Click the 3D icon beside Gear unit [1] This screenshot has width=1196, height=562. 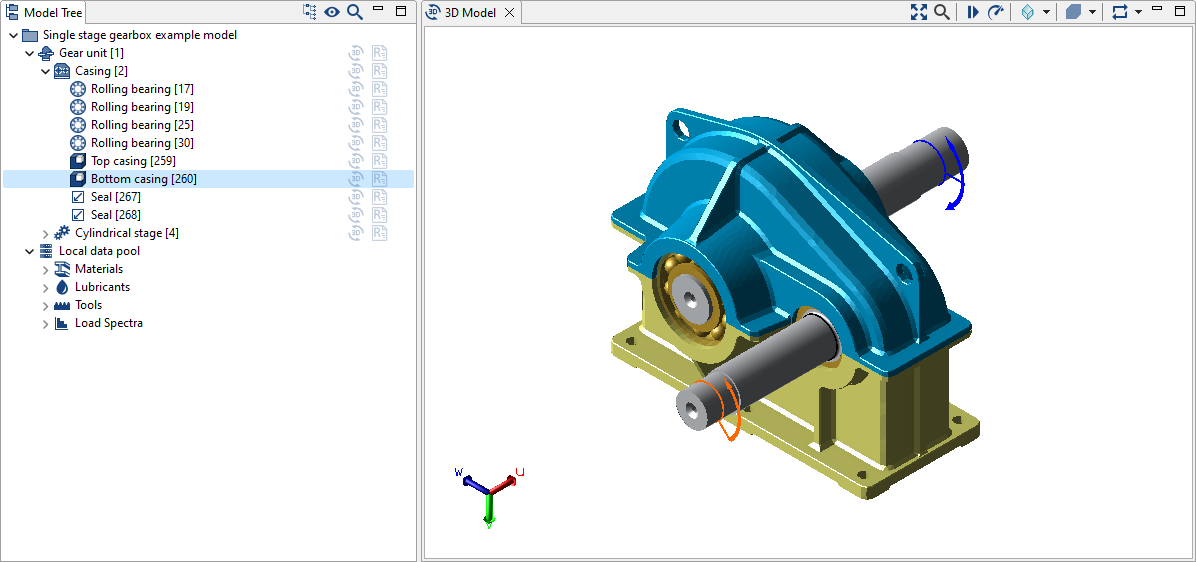tap(356, 53)
